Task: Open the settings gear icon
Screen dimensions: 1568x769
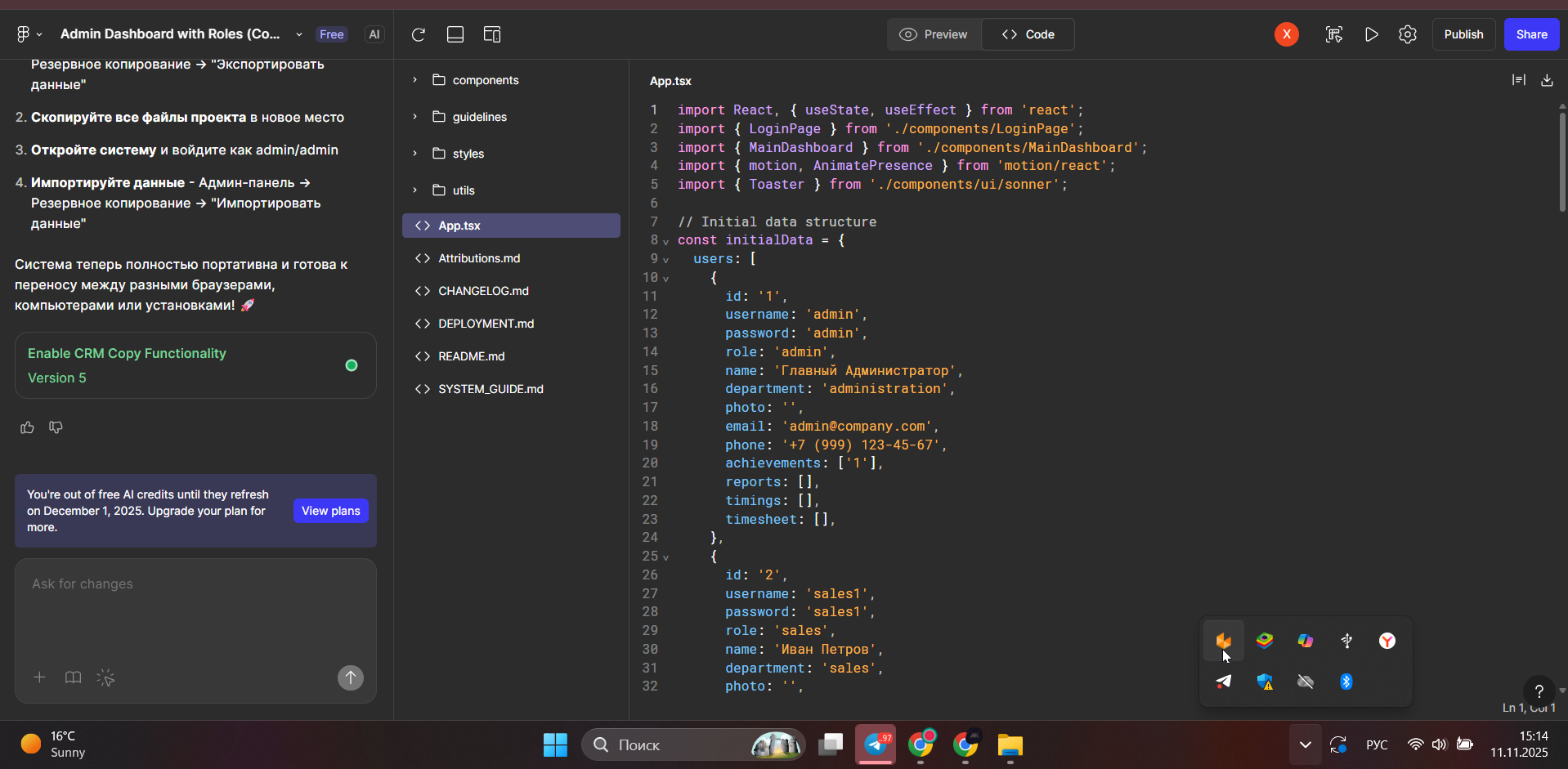Action: click(1407, 34)
